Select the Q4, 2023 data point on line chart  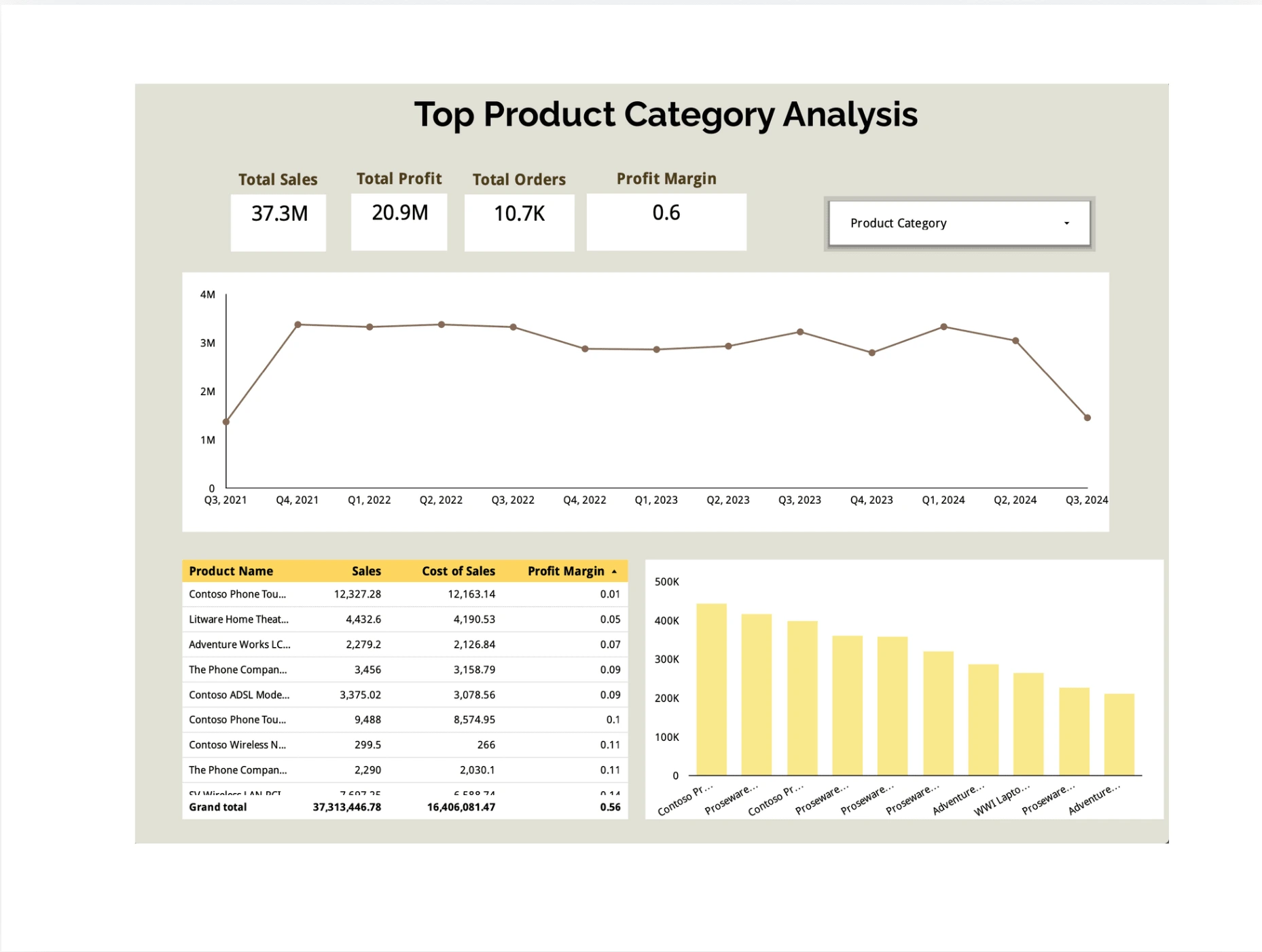click(x=872, y=353)
